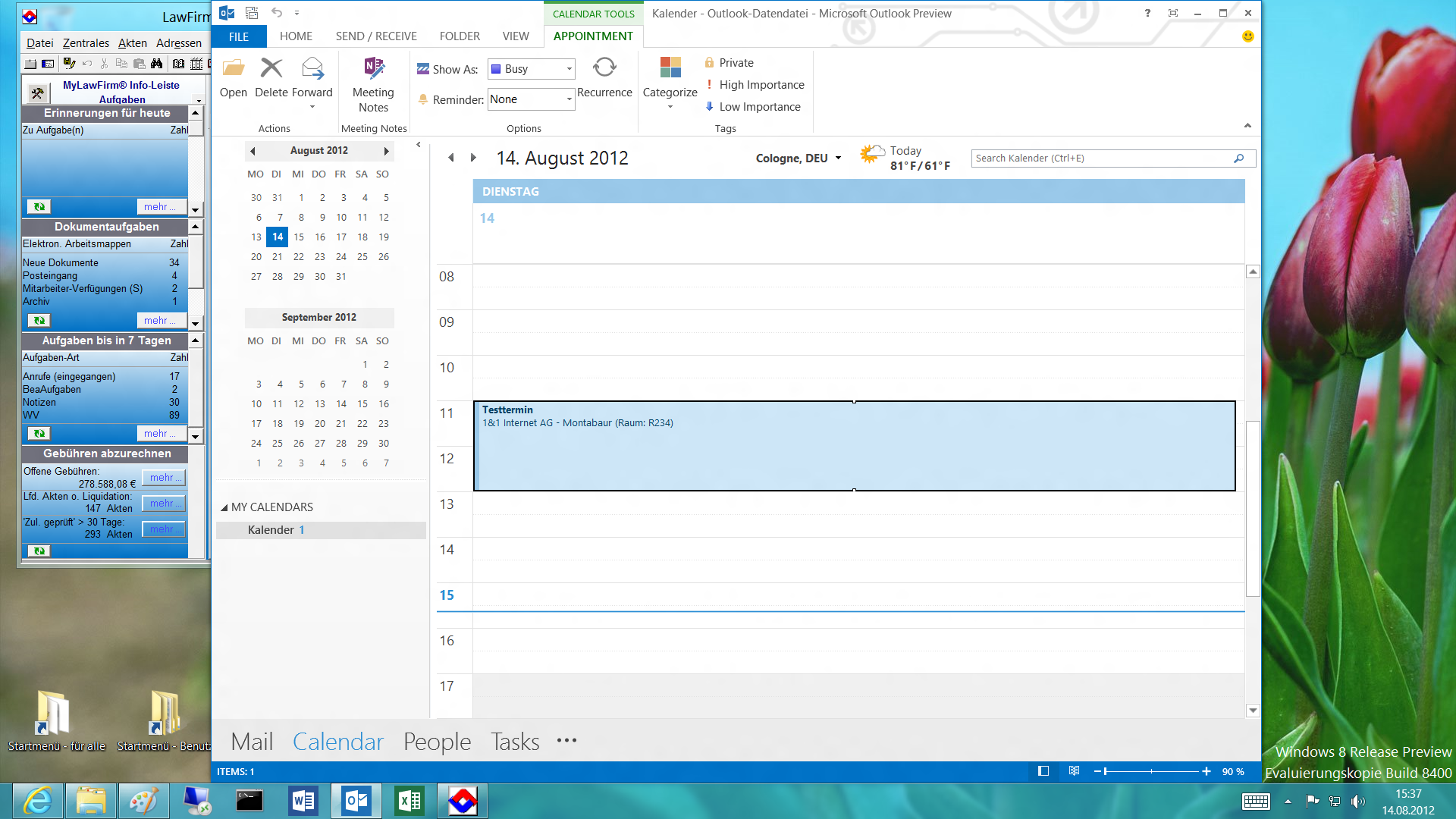
Task: Switch to the HOME ribbon tab
Action: [x=296, y=36]
